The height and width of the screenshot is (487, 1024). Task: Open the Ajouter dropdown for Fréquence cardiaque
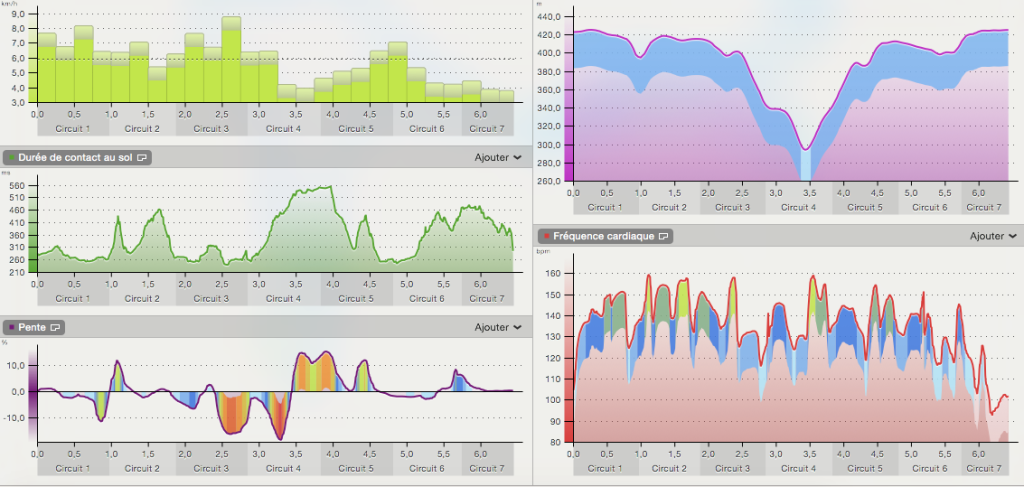tap(993, 236)
